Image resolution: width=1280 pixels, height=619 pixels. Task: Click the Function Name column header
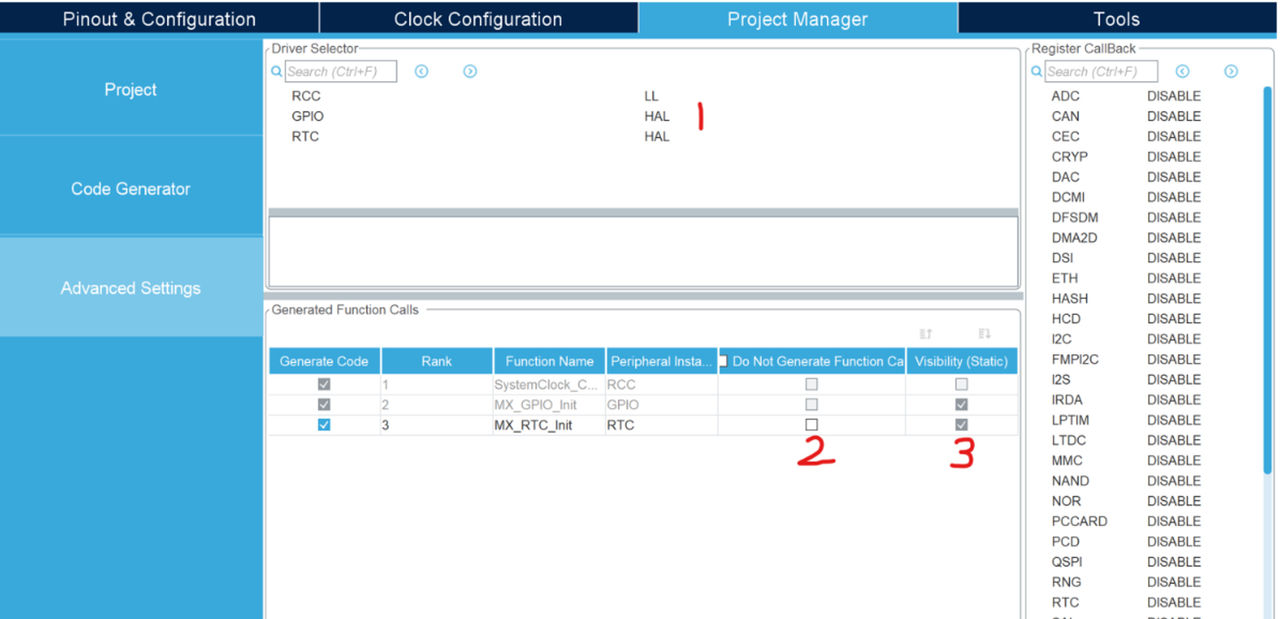coord(549,361)
